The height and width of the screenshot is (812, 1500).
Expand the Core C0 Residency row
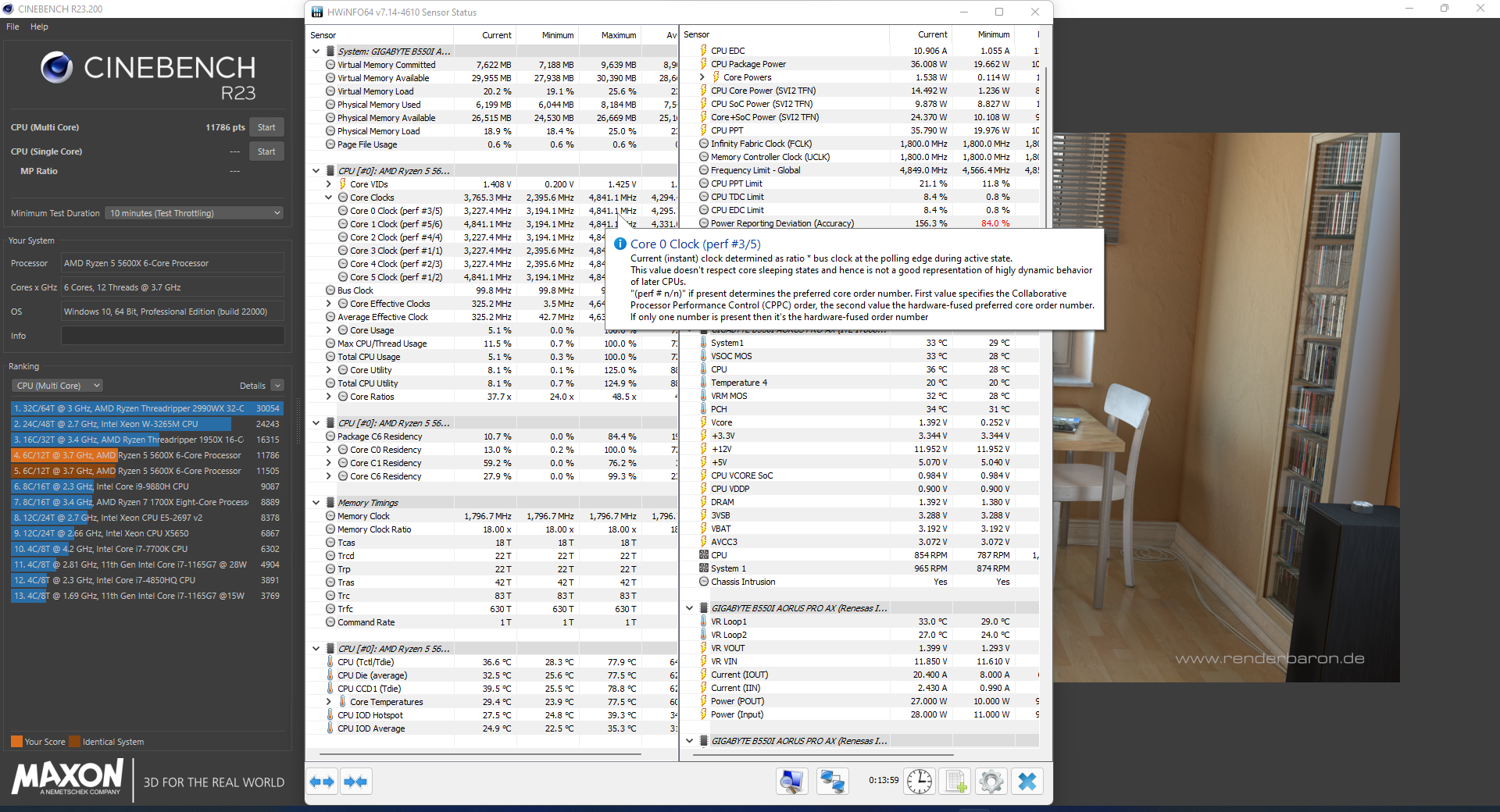click(x=329, y=450)
